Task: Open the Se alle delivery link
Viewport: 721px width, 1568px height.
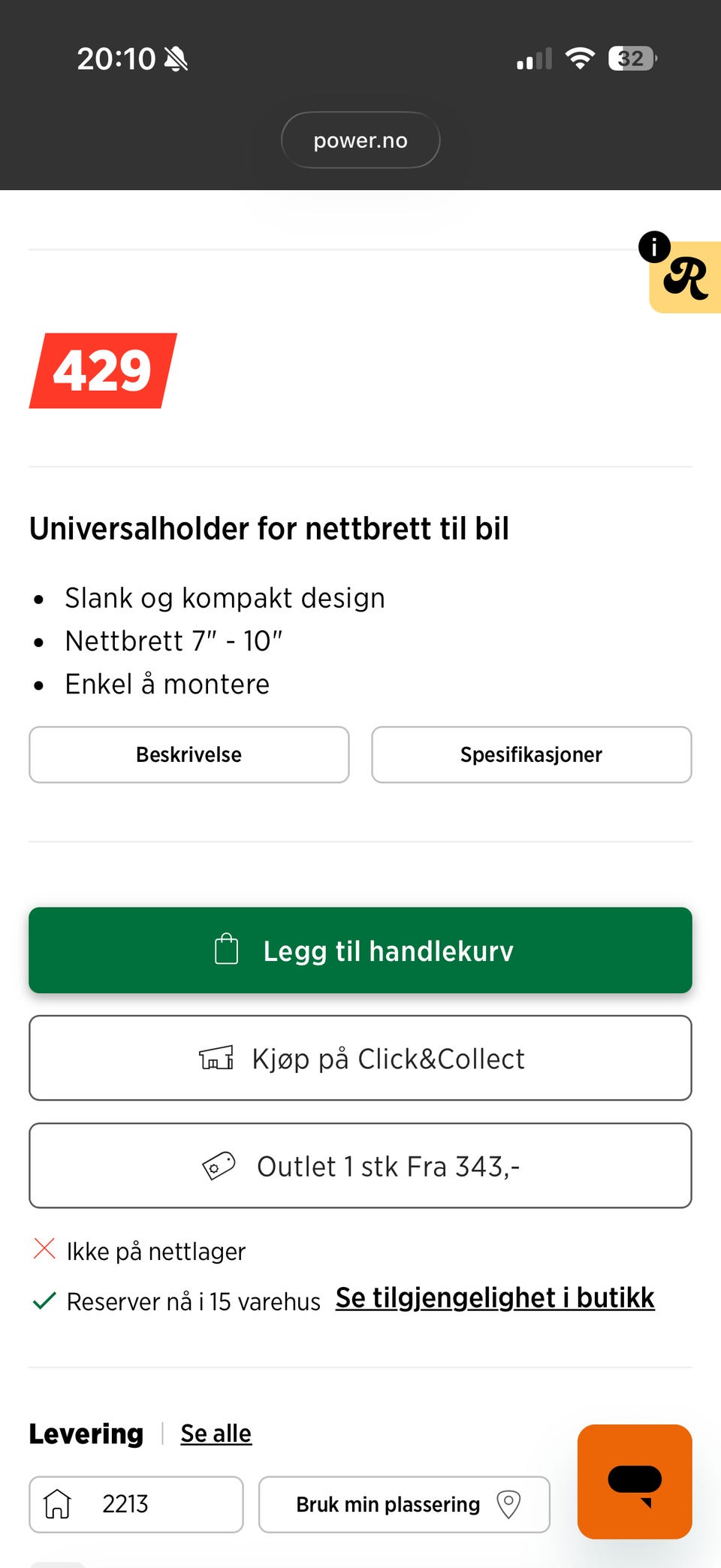Action: coord(216,1434)
